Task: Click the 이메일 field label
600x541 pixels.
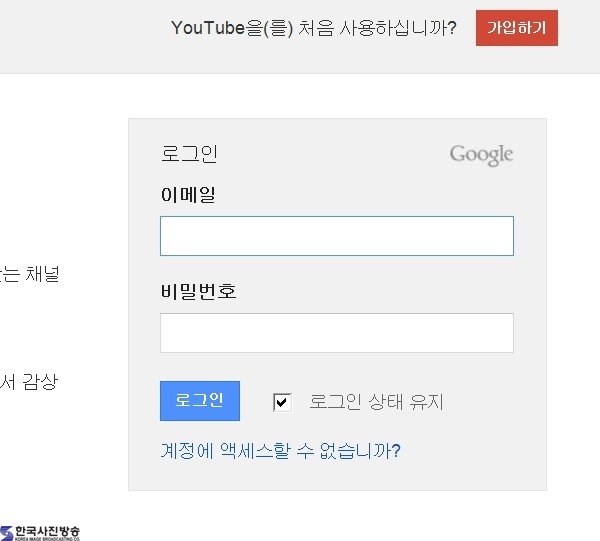Action: click(188, 195)
